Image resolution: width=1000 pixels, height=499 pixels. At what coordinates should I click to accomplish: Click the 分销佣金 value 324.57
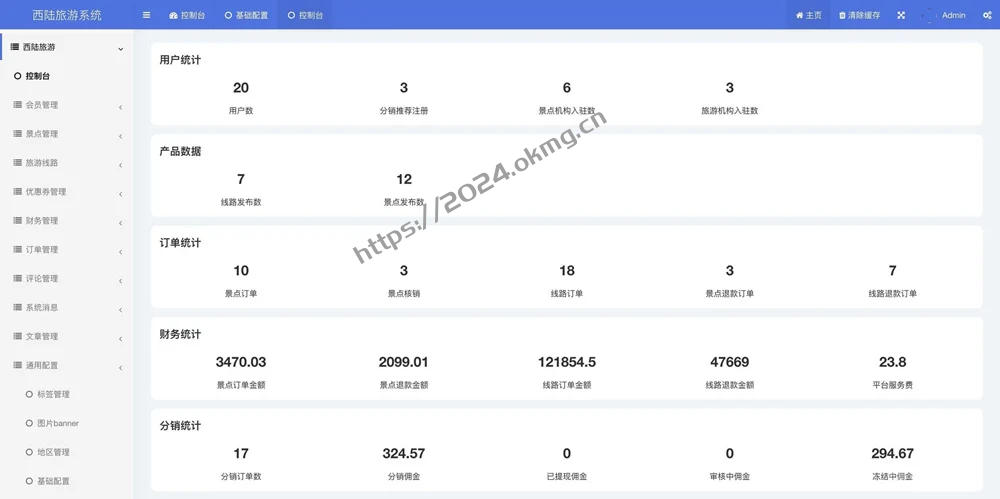(404, 454)
